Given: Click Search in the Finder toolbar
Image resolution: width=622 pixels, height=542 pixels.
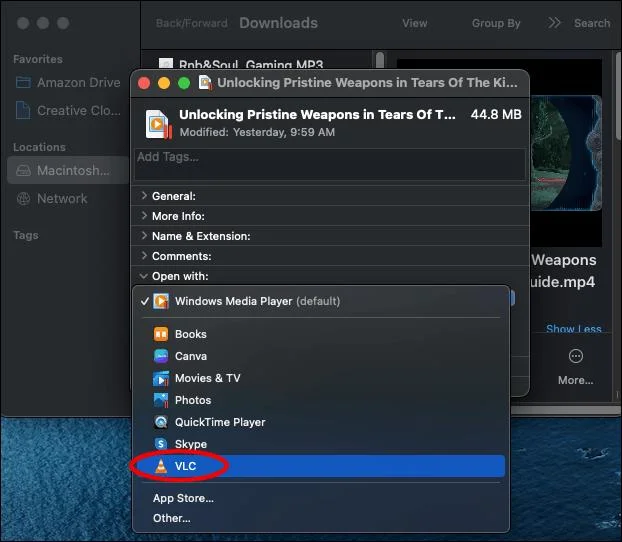Looking at the screenshot, I should [x=592, y=23].
